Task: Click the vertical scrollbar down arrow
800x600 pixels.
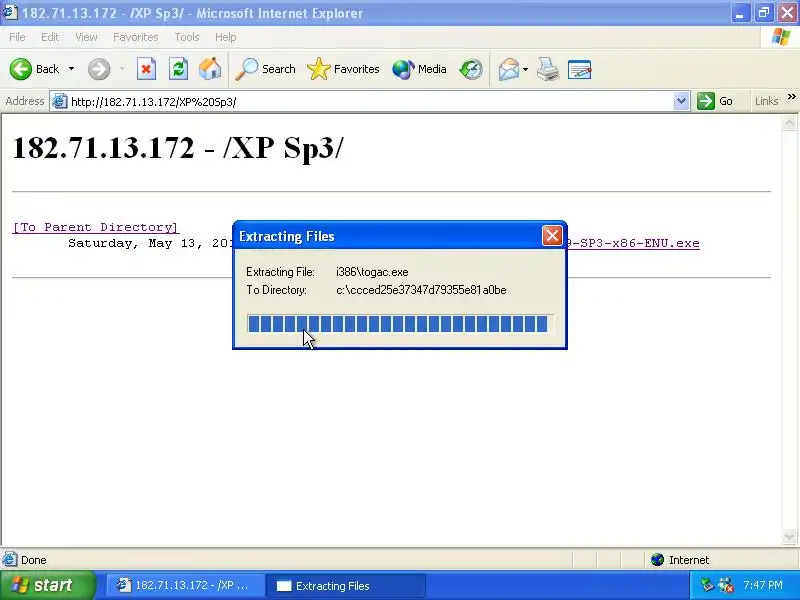Action: tap(789, 536)
